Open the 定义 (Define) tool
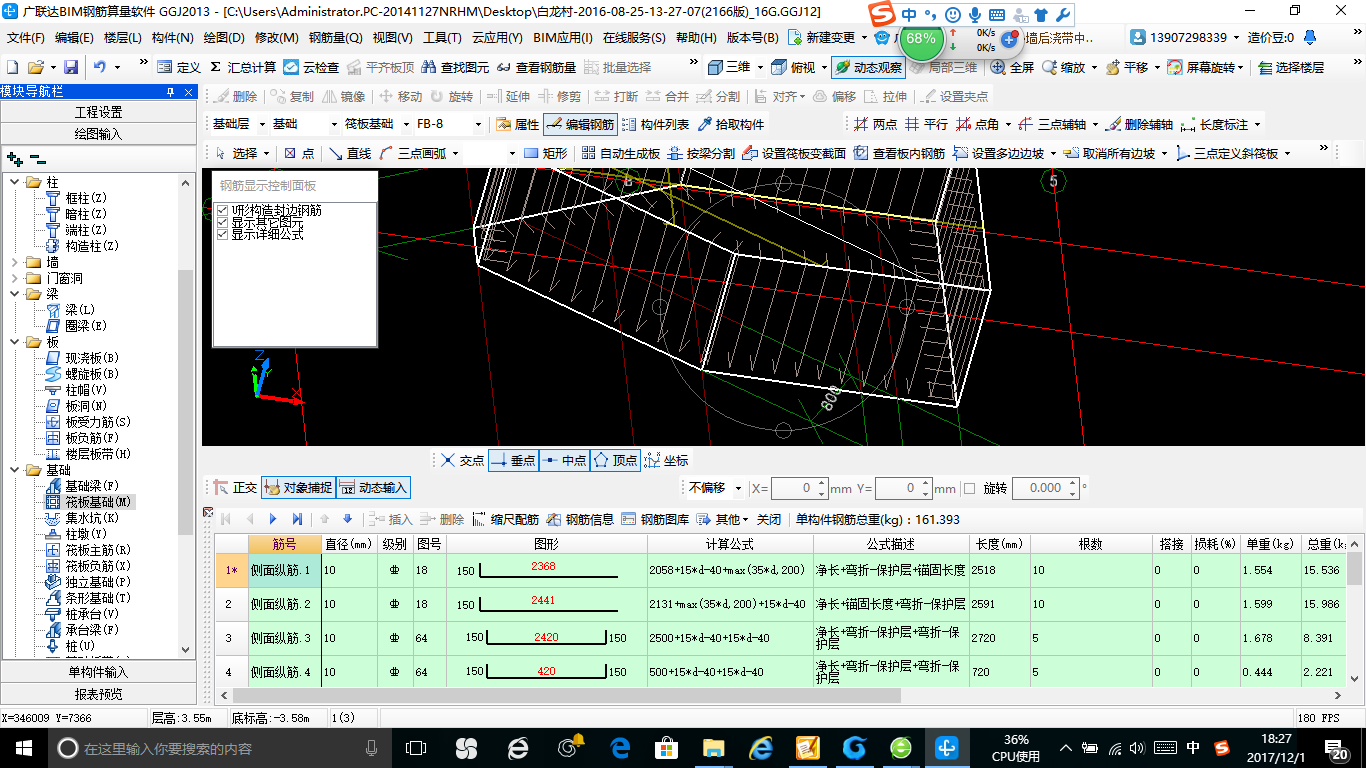Viewport: 1366px width, 768px height. (x=179, y=67)
